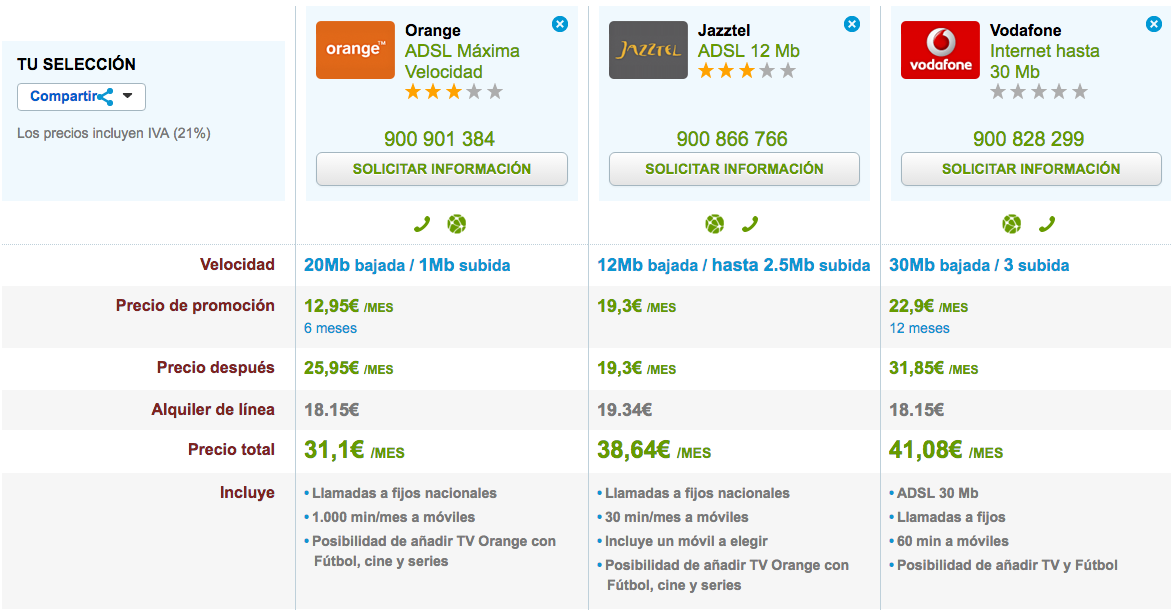Click the Orange star rating
This screenshot has width=1171, height=610.
click(454, 92)
